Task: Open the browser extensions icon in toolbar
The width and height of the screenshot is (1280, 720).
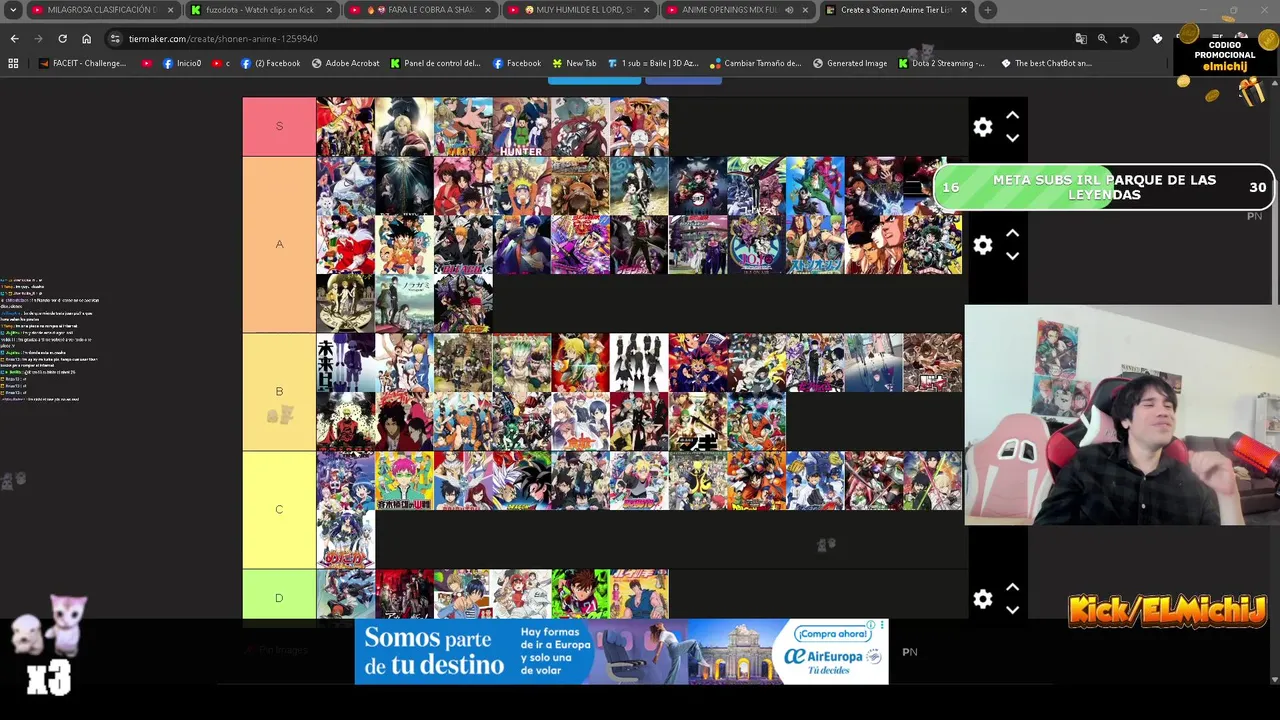Action: tap(1158, 38)
